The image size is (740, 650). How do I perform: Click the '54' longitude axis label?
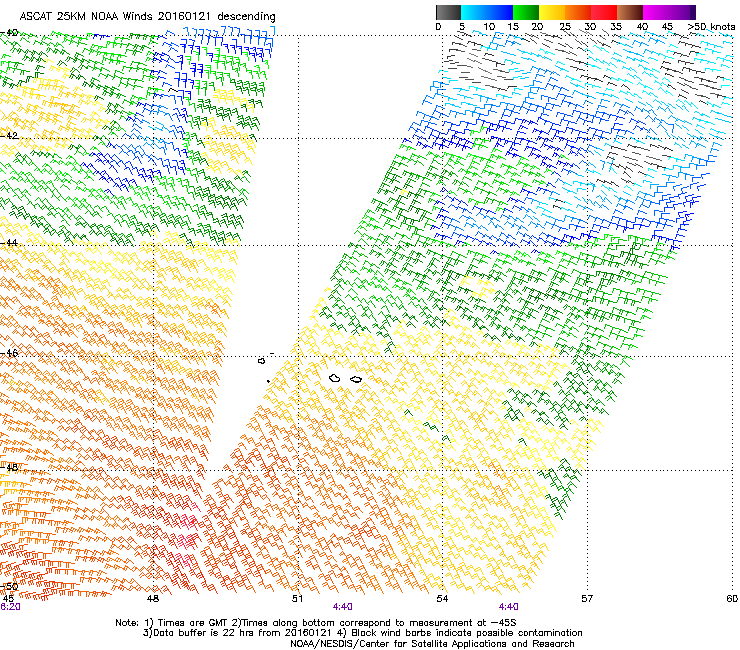pyautogui.click(x=442, y=598)
